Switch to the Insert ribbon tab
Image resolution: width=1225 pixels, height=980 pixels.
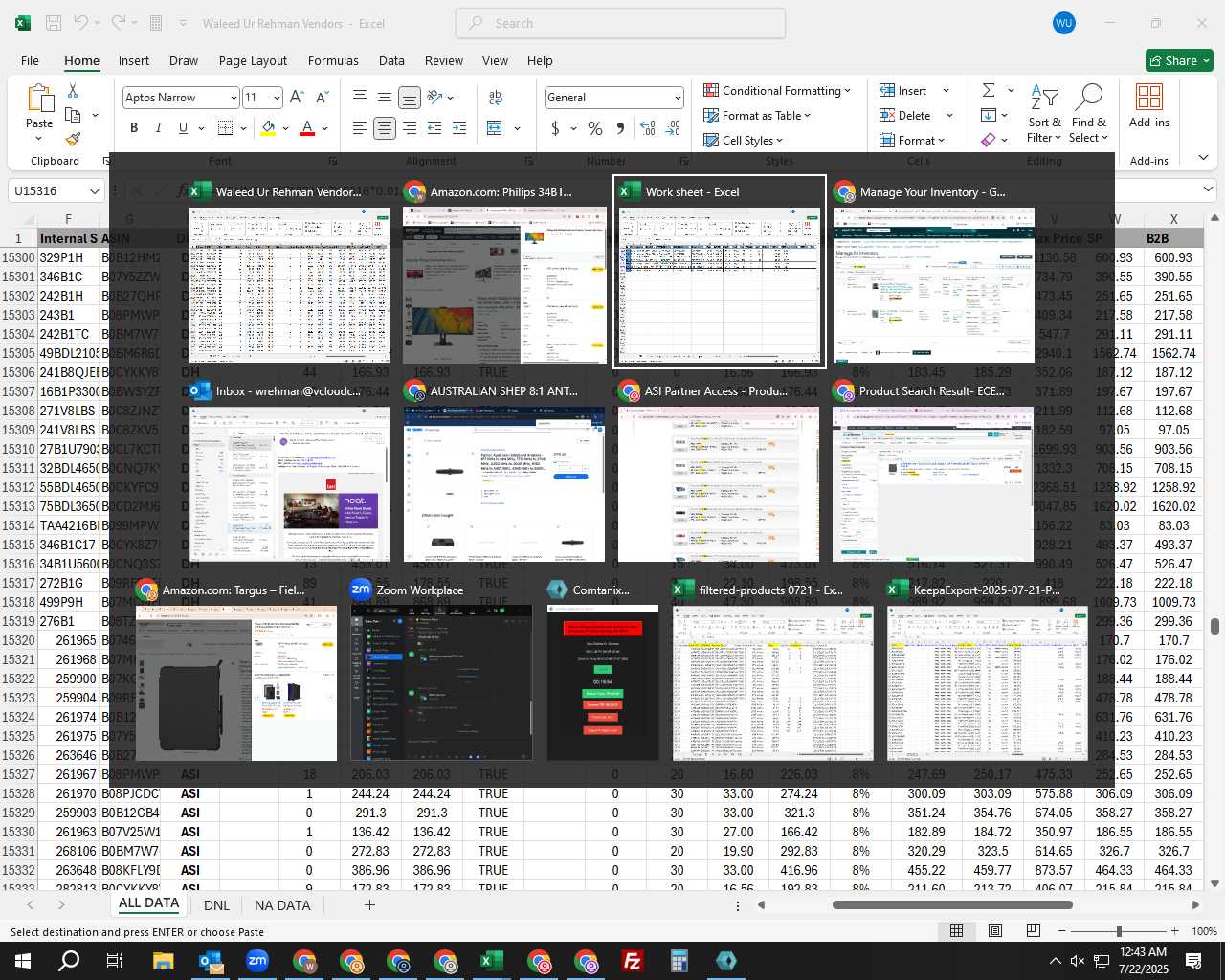point(134,60)
